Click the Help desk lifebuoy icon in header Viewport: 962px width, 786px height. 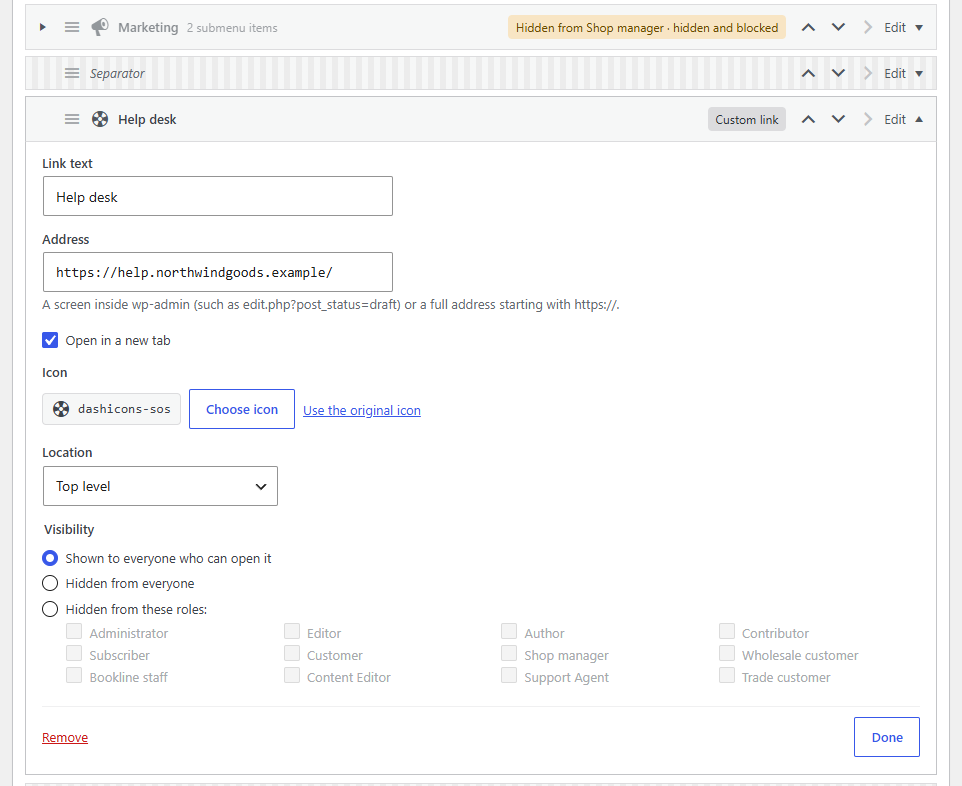coord(100,119)
